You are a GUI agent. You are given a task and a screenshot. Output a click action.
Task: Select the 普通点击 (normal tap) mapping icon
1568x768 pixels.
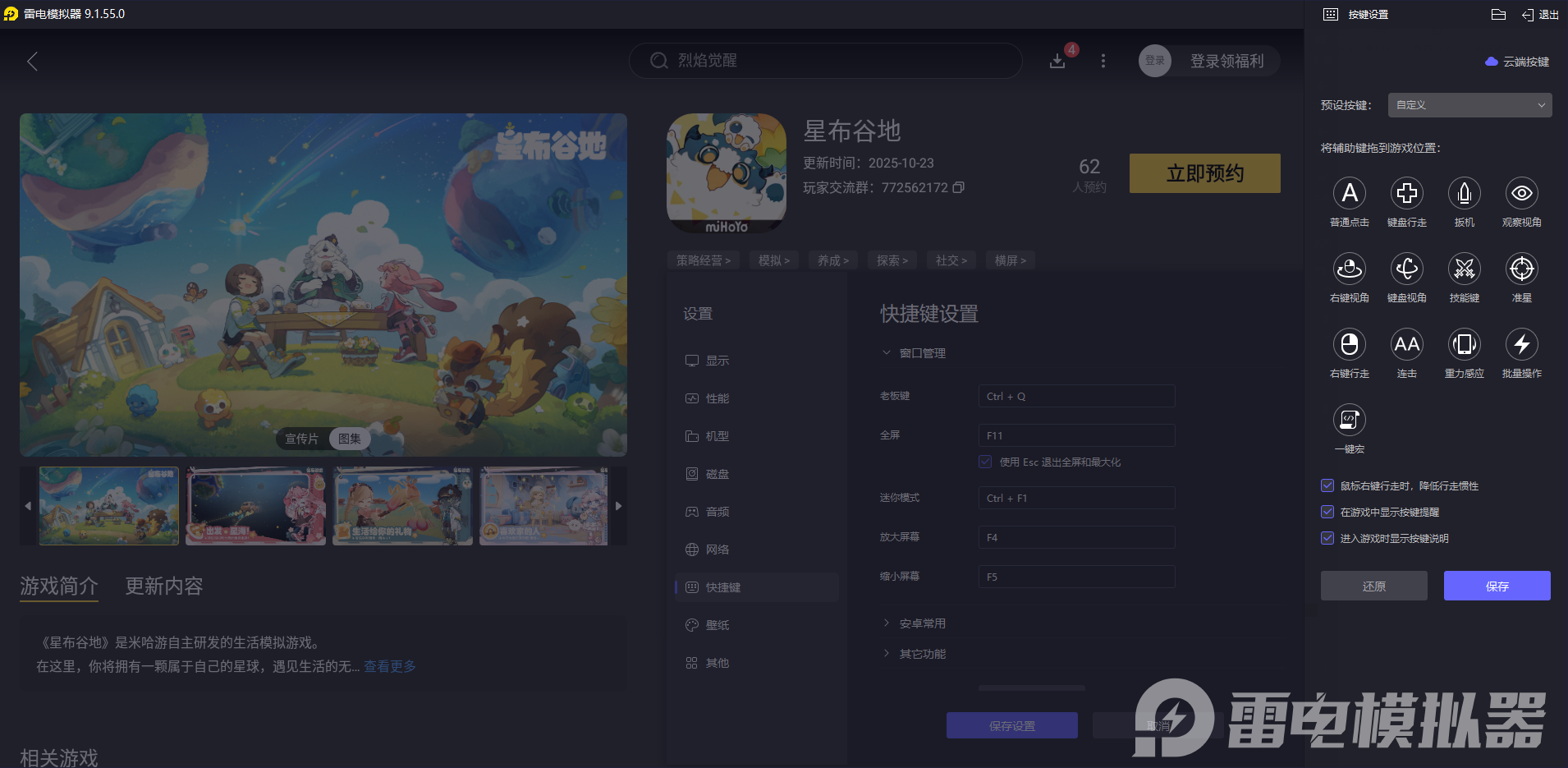[1349, 194]
